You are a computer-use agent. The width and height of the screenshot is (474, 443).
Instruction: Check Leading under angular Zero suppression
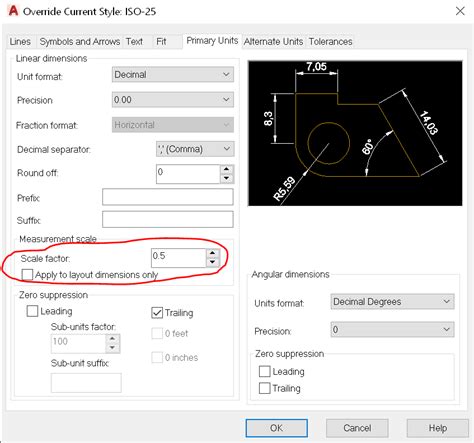265,371
